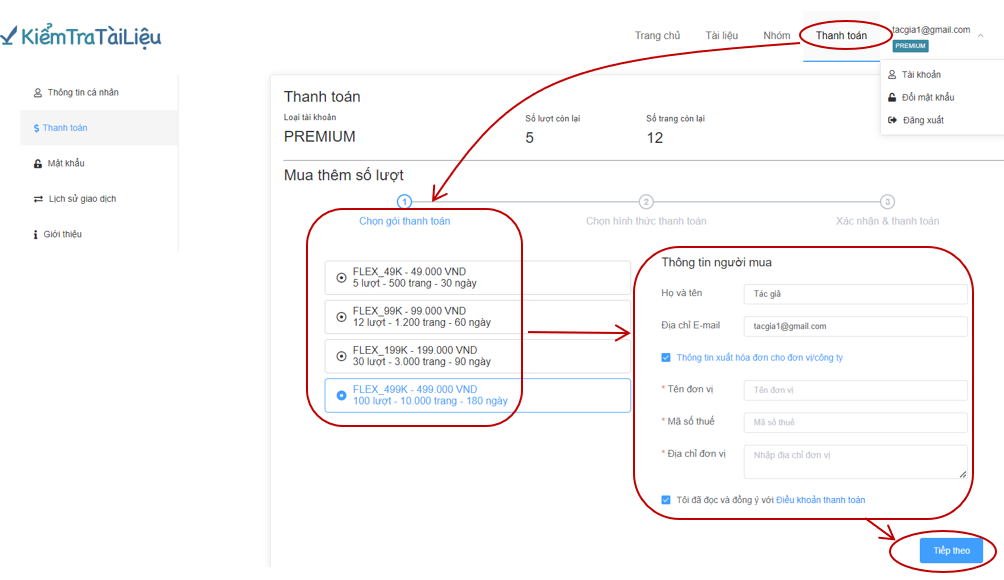Viewport: 1004px width, 580px height.
Task: Click the lock icon beside Mật khẩu
Action: [38, 164]
